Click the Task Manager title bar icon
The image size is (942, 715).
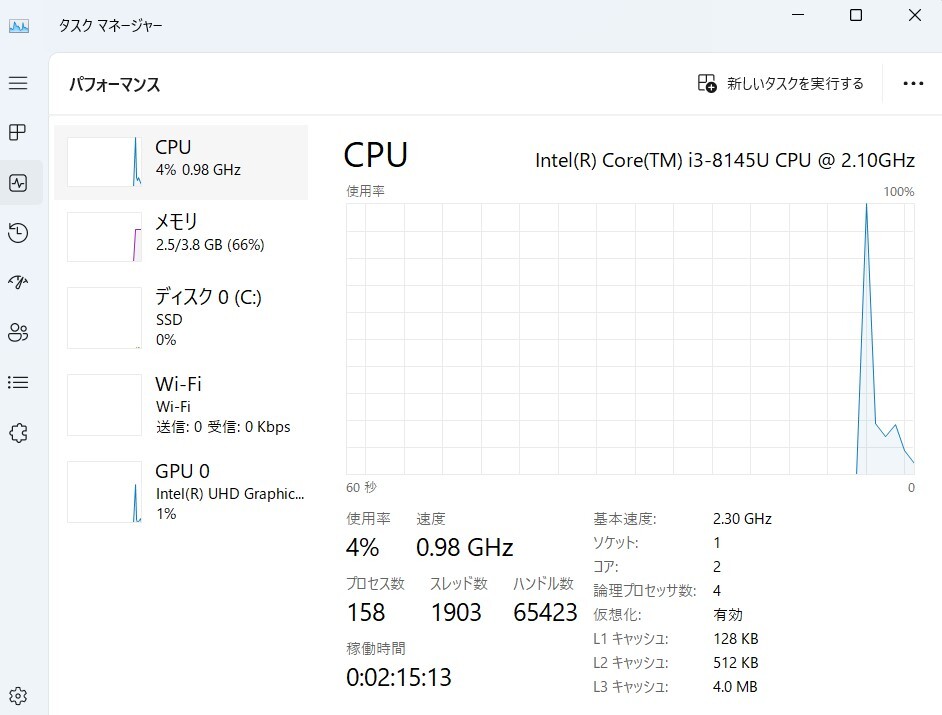point(19,26)
